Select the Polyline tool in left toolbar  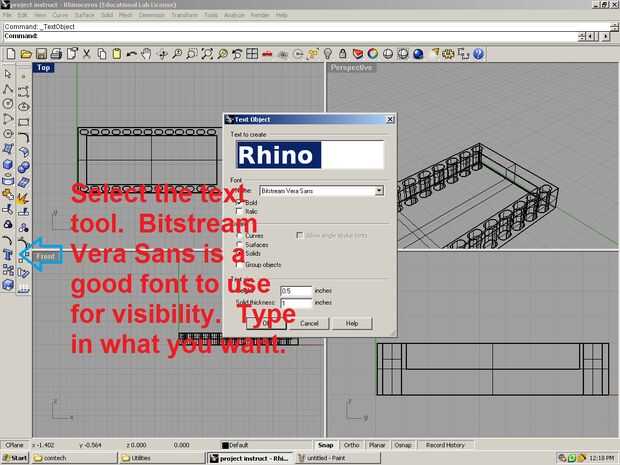coord(8,89)
